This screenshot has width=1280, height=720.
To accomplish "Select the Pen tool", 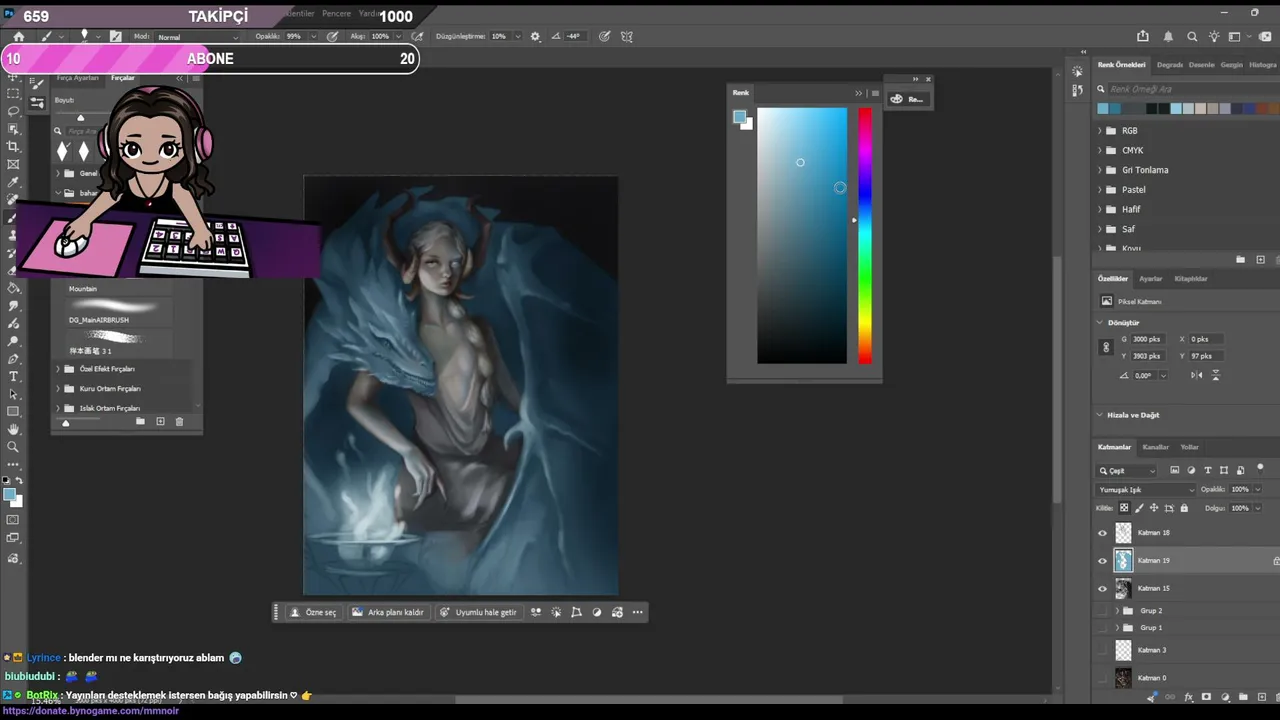I will (13, 359).
